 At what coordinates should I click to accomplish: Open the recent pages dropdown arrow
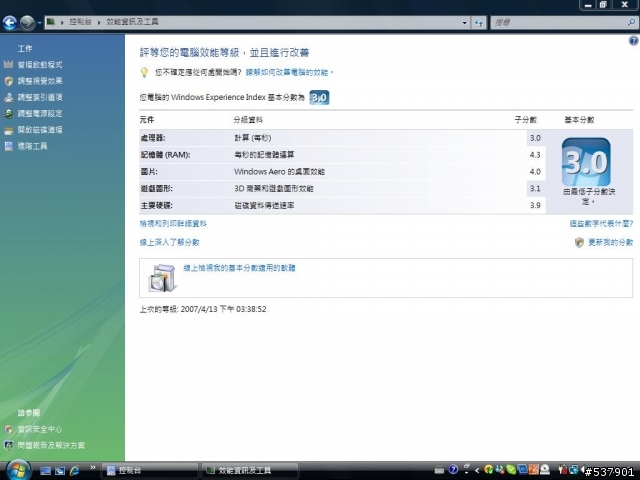pyautogui.click(x=39, y=23)
